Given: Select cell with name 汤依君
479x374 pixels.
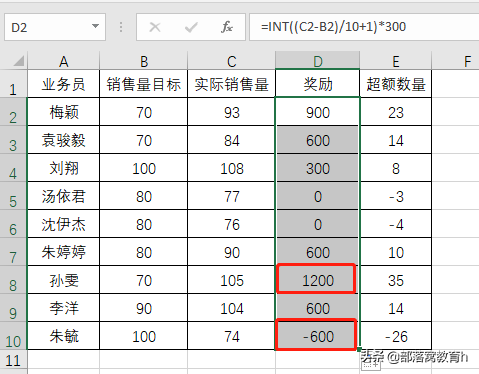Looking at the screenshot, I should point(63,196).
